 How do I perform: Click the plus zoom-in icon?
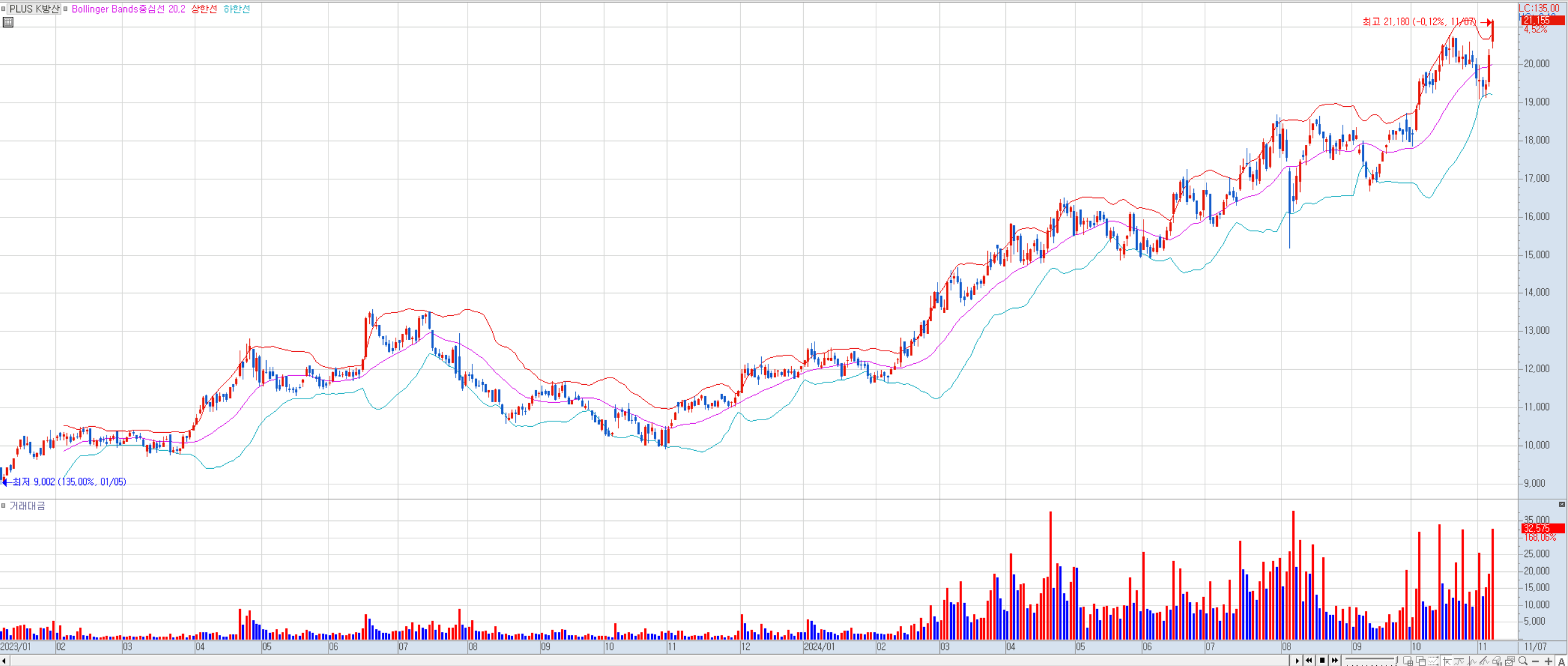pyautogui.click(x=1549, y=662)
